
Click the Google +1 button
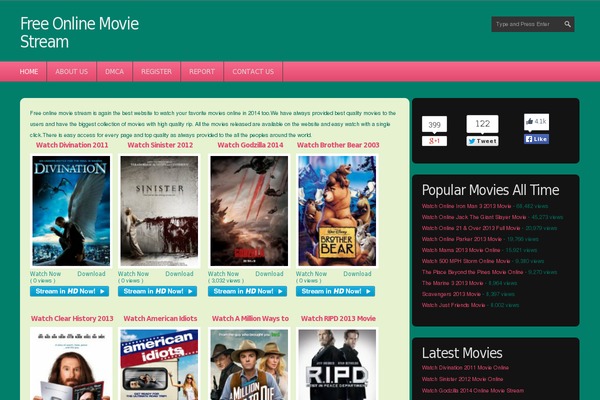(x=434, y=141)
